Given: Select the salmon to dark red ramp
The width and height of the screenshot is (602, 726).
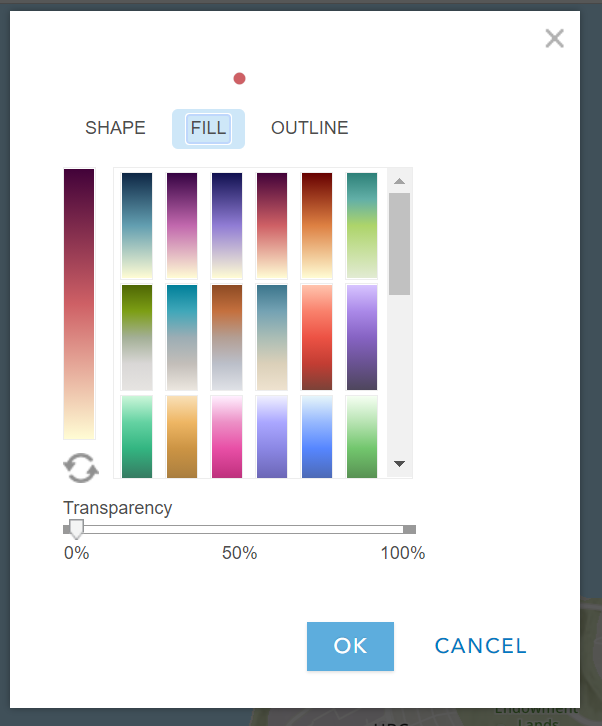Looking at the screenshot, I should point(317,337).
